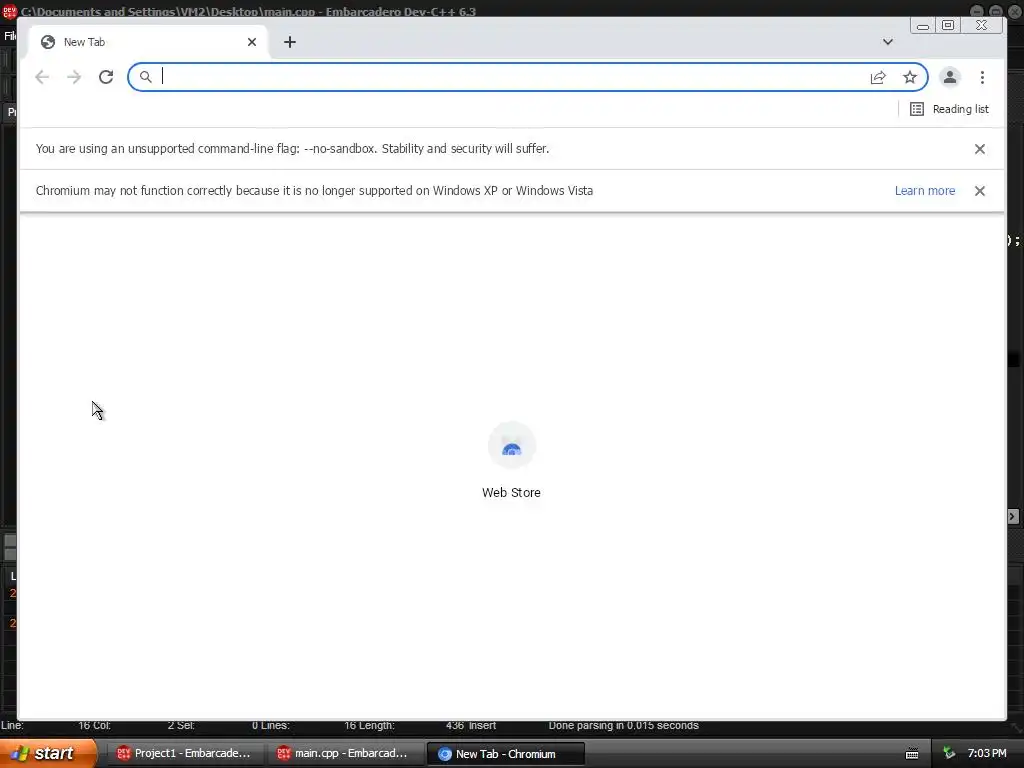Minimize the Chromium window
The height and width of the screenshot is (768, 1024).
(x=923, y=25)
